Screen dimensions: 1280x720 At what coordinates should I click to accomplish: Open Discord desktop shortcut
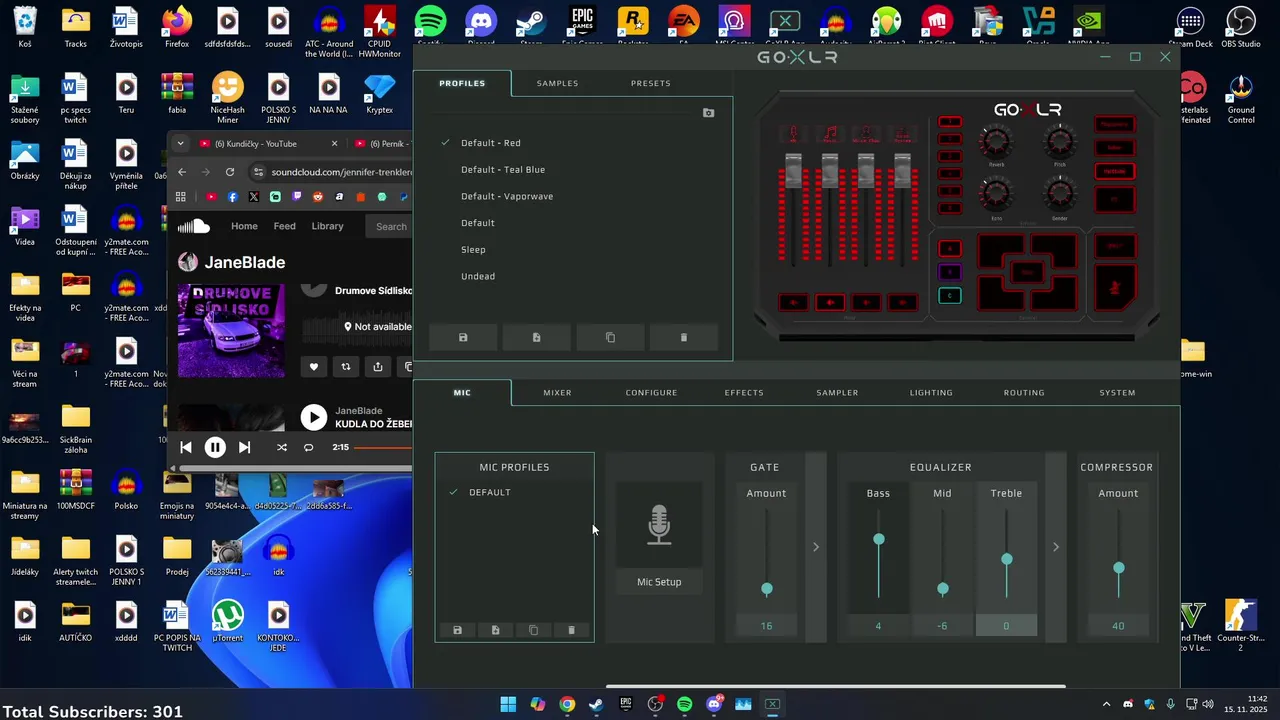point(481,25)
